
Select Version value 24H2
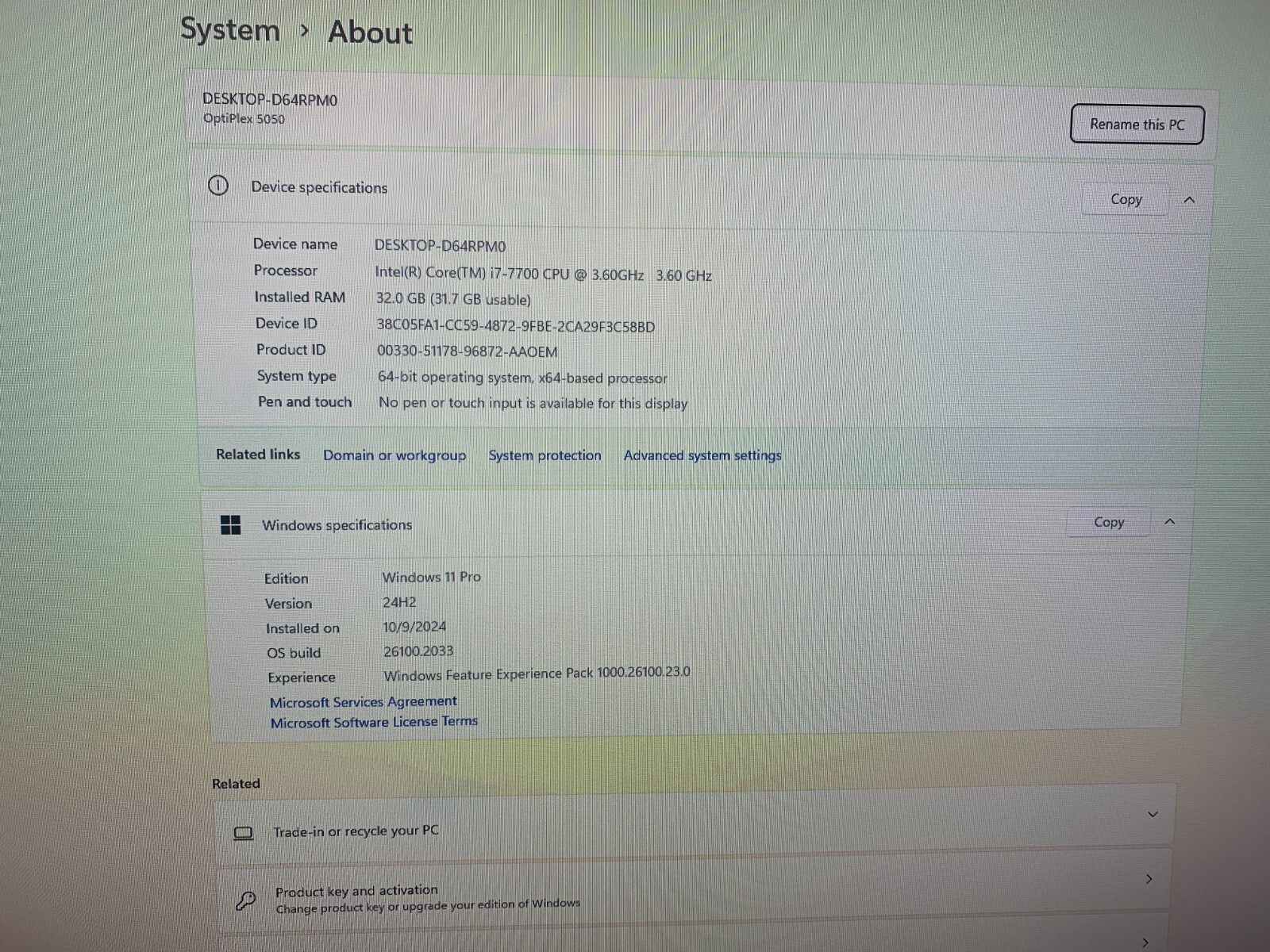pyautogui.click(x=399, y=602)
